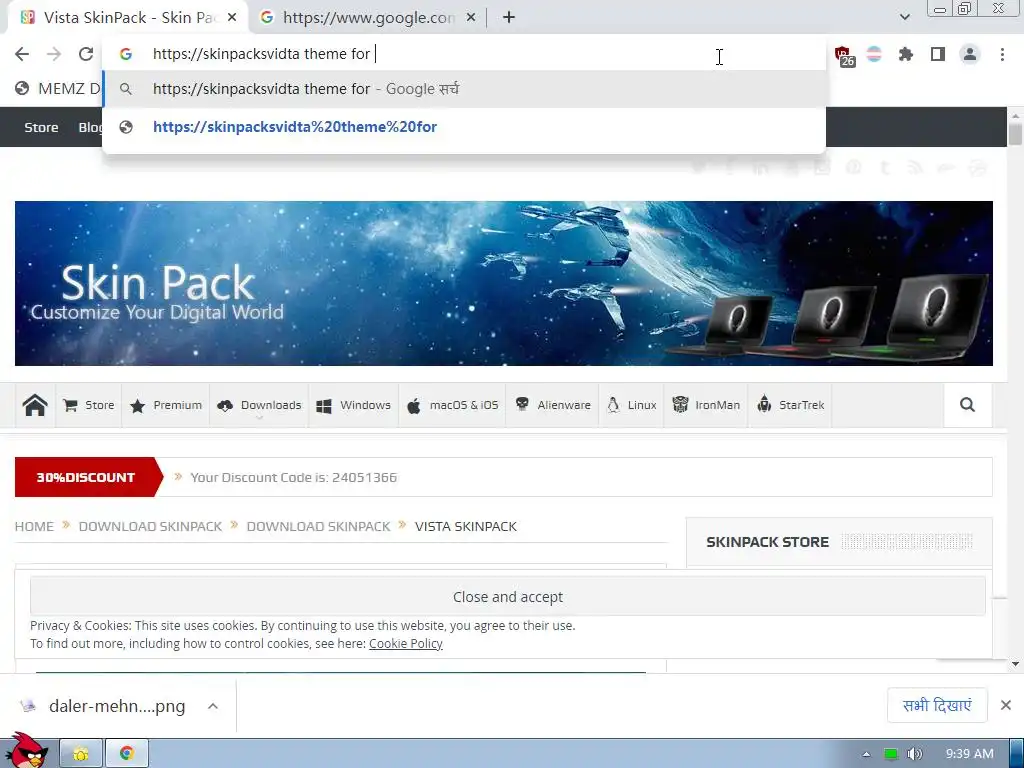Open the StarTrek nav category
The width and height of the screenshot is (1024, 768).
[790, 406]
